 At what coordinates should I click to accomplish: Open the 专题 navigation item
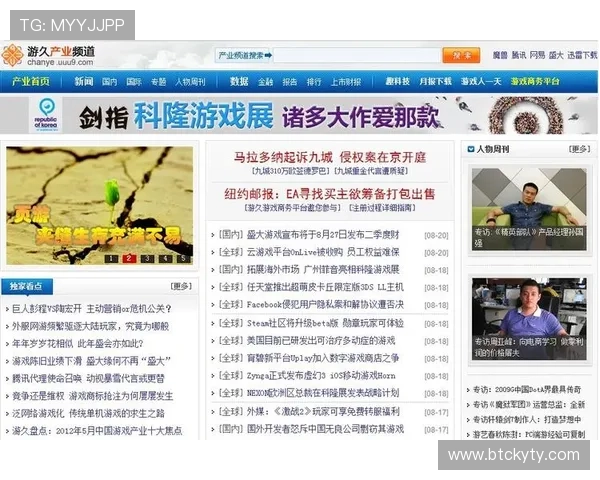point(158,82)
